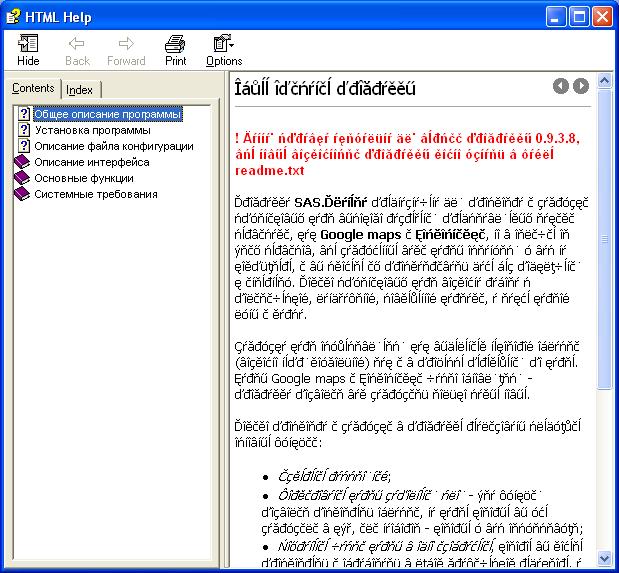Click the Forward navigation arrow
This screenshot has width=619, height=573.
pos(126,50)
